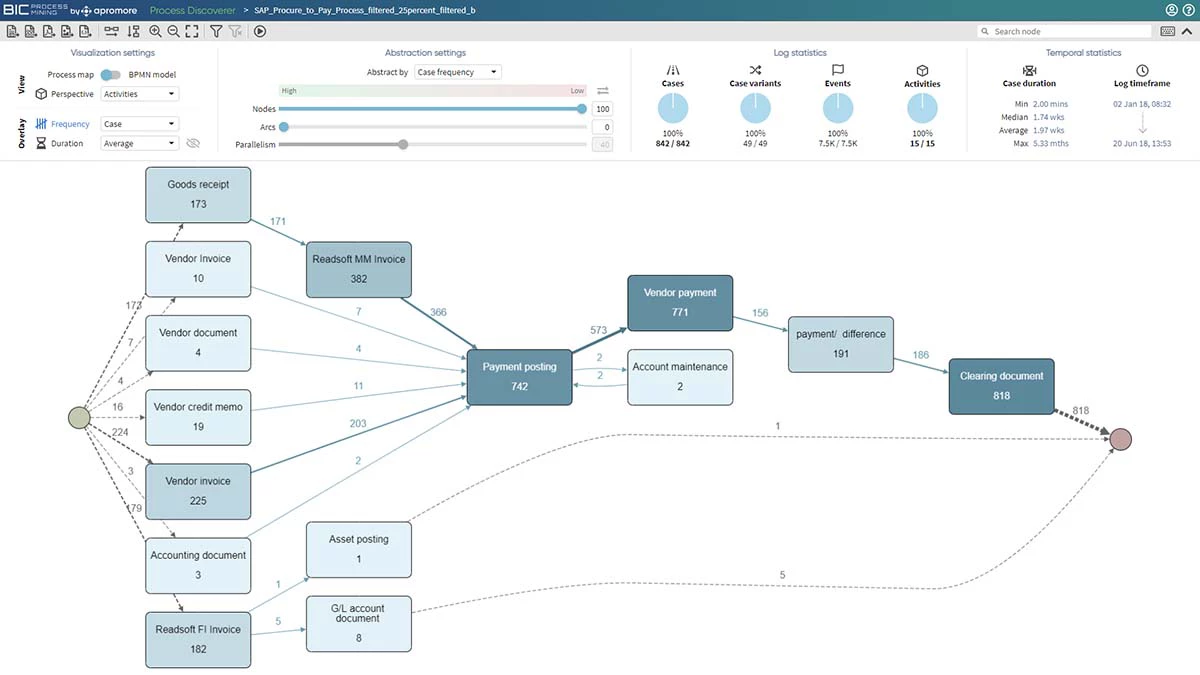1200x675 pixels.
Task: Start the log animation playback icon
Action: pos(259,31)
